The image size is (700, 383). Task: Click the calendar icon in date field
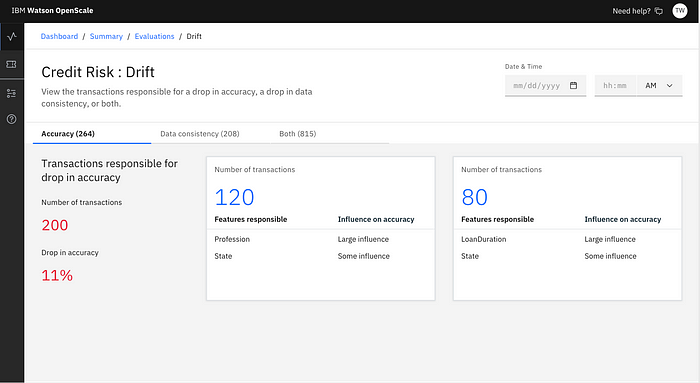coord(574,85)
